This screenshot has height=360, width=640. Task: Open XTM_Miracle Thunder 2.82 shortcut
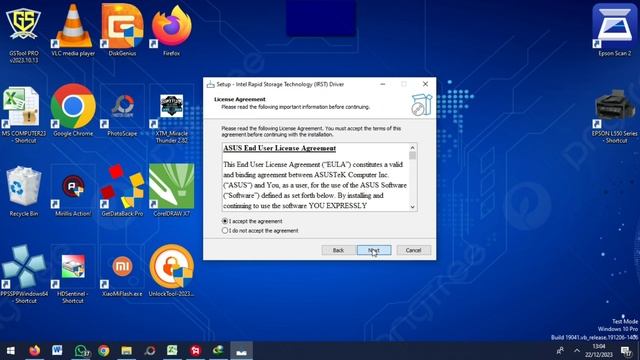(x=171, y=114)
